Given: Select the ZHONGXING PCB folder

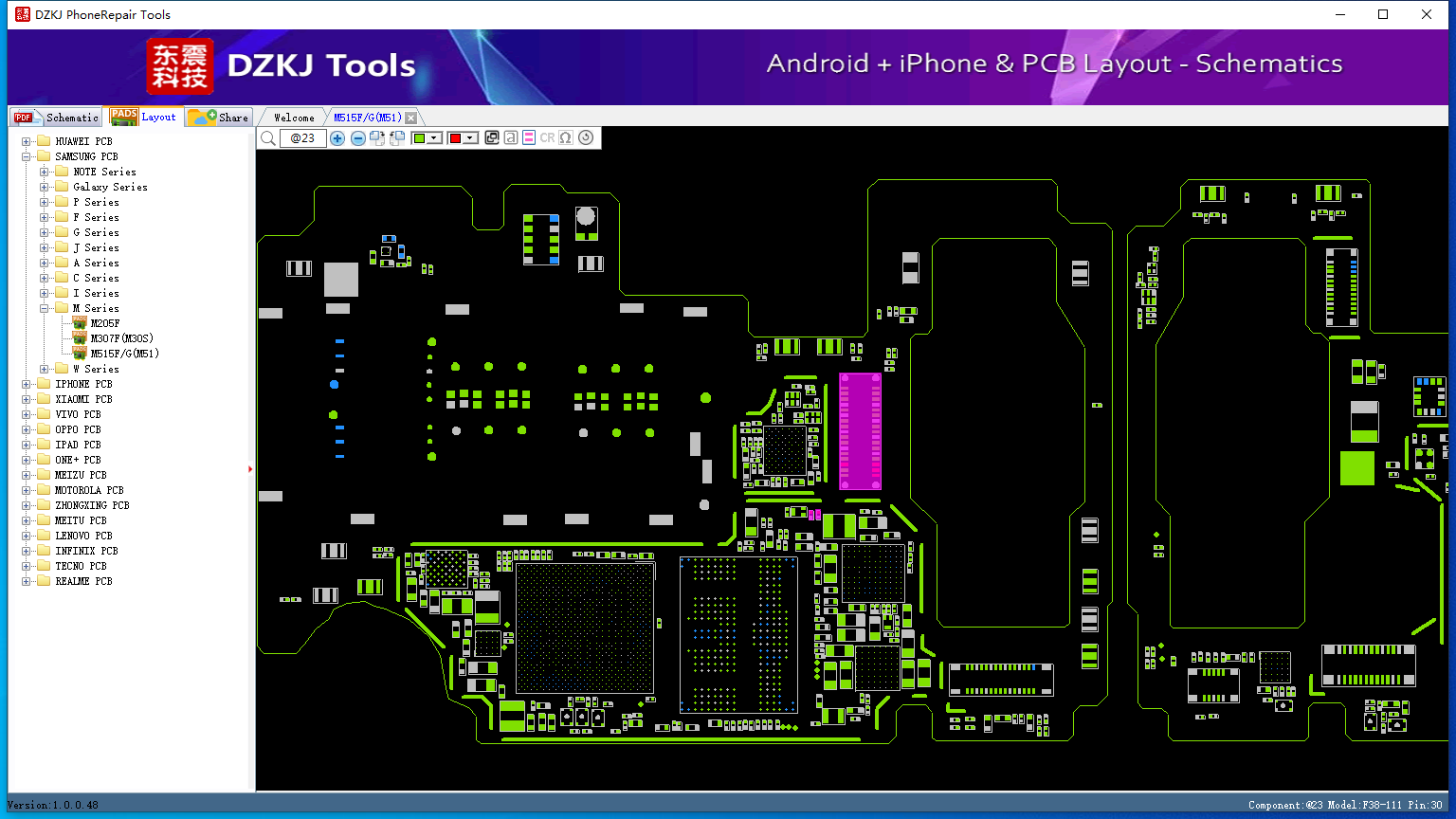Looking at the screenshot, I should point(92,505).
